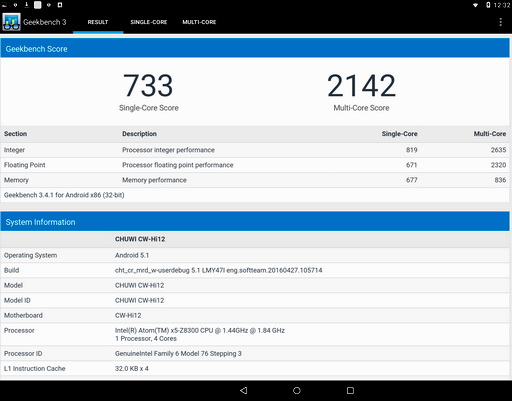Tap the Single-Core Score label
Image resolution: width=512 pixels, height=401 pixels.
pos(149,108)
